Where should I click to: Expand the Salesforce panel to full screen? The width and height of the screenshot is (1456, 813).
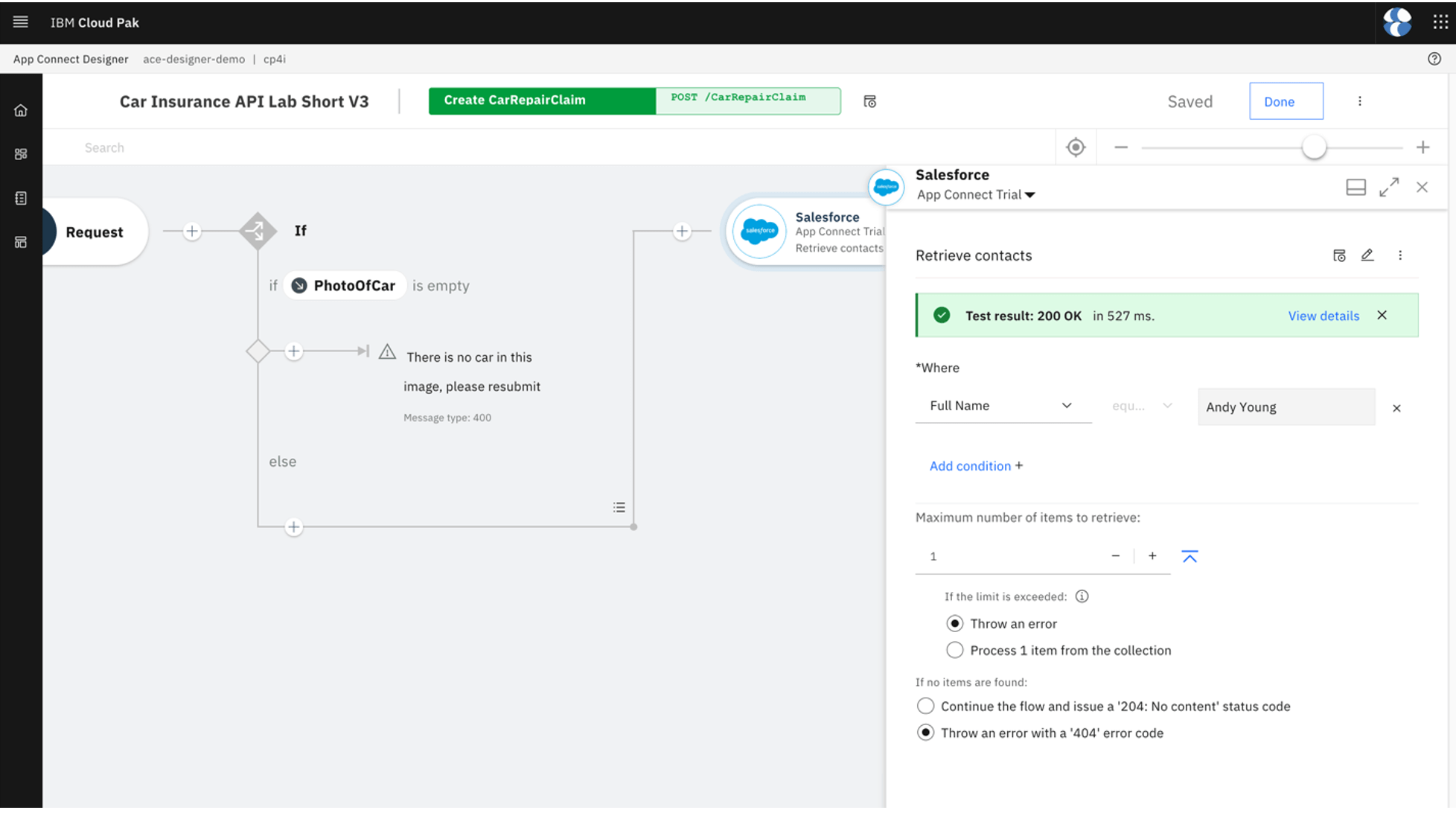point(1388,187)
